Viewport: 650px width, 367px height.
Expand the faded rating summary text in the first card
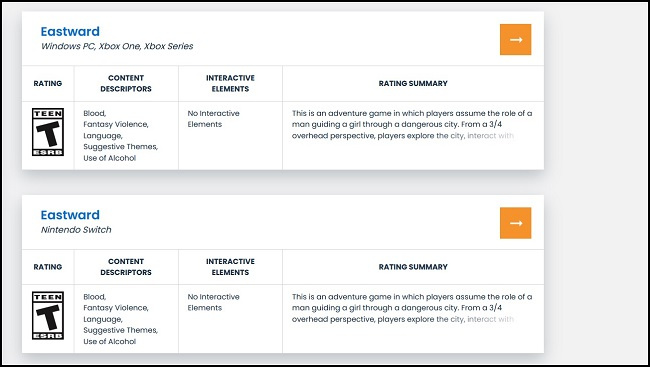coord(412,124)
